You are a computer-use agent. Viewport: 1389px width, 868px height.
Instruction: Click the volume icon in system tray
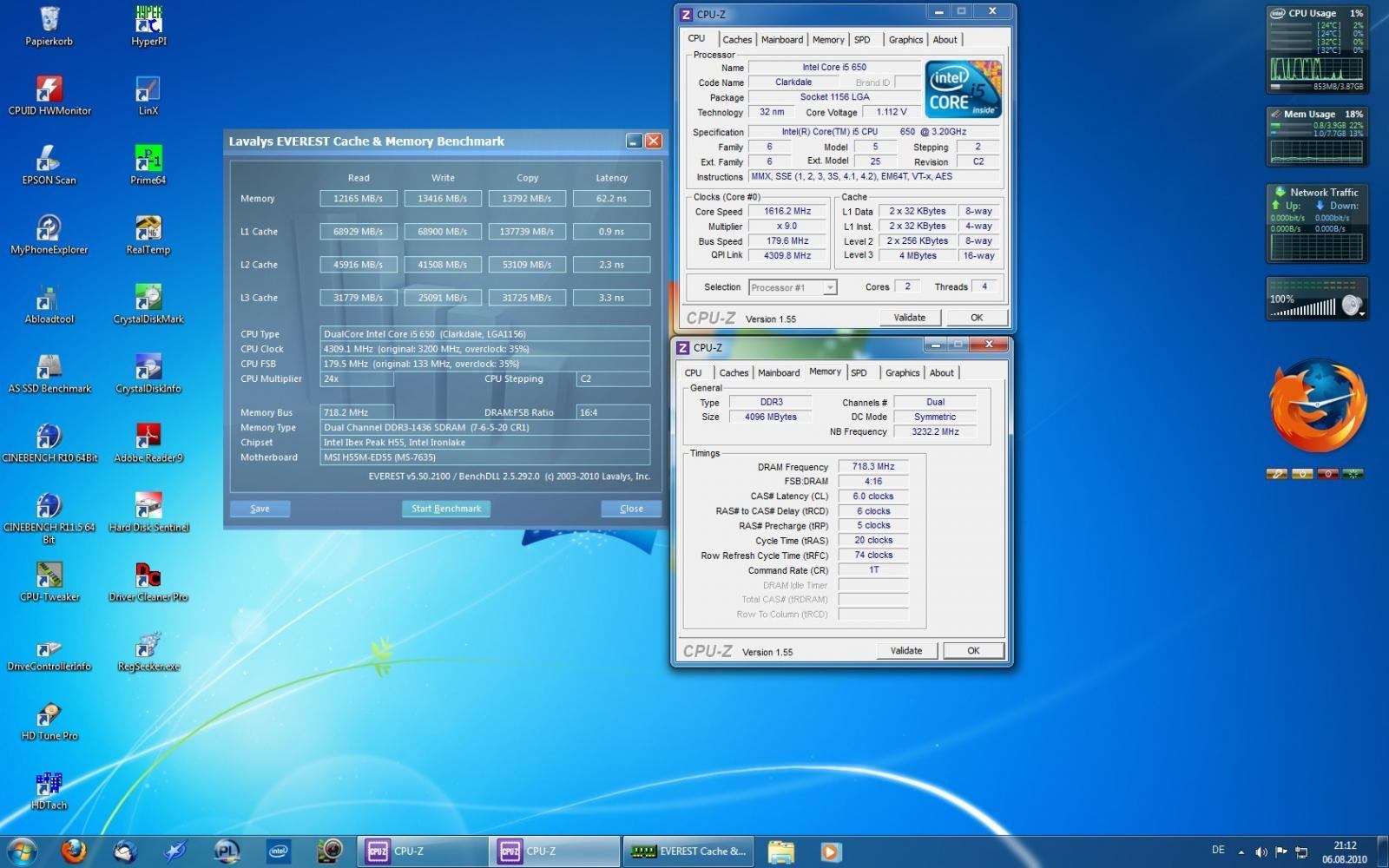click(1261, 852)
